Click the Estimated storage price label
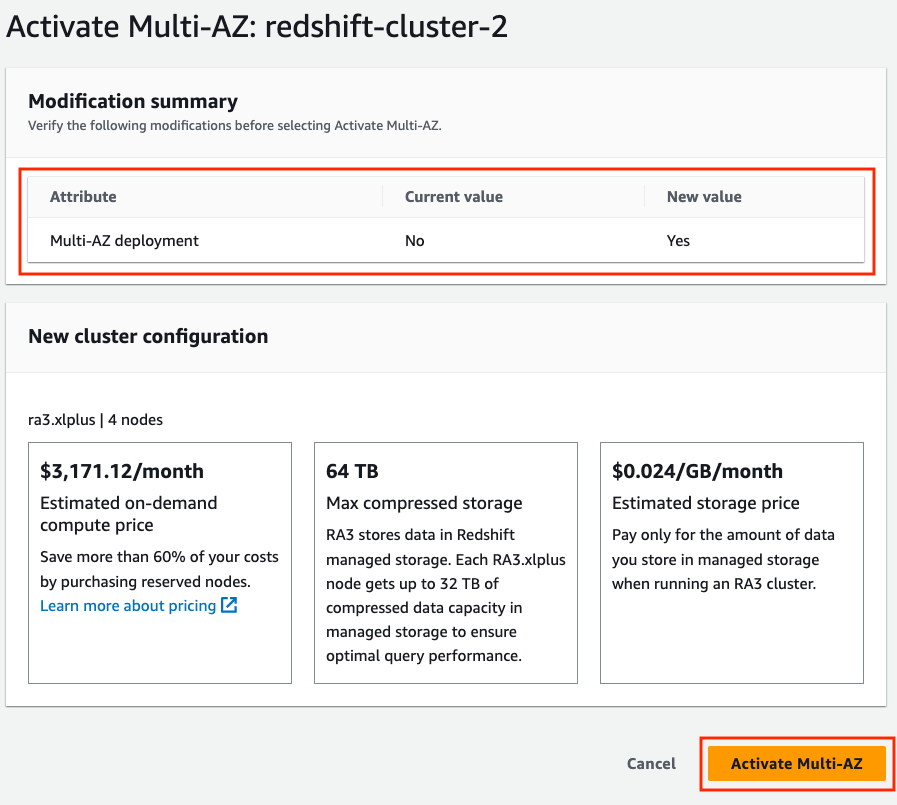This screenshot has width=897, height=805. coord(705,503)
